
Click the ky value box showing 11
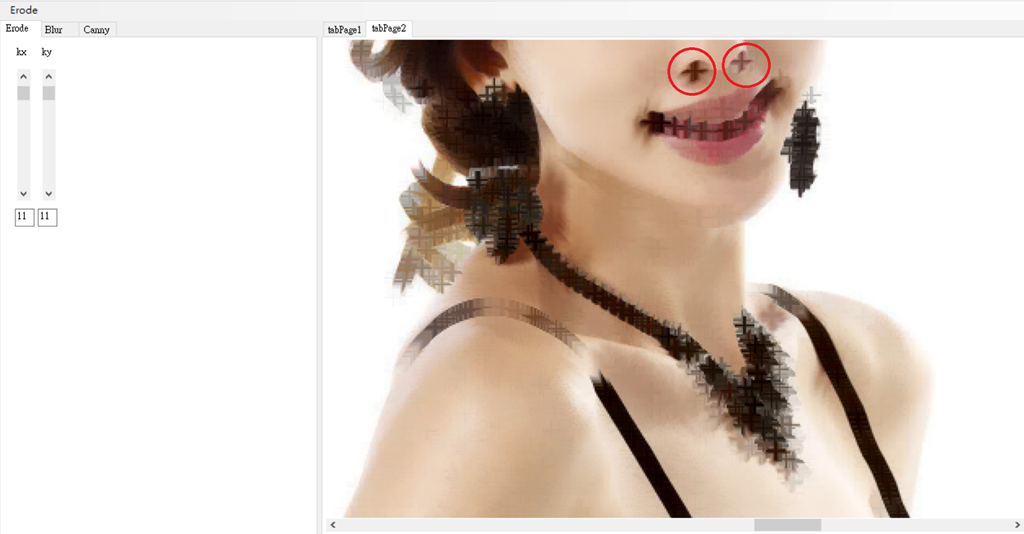tap(47, 217)
